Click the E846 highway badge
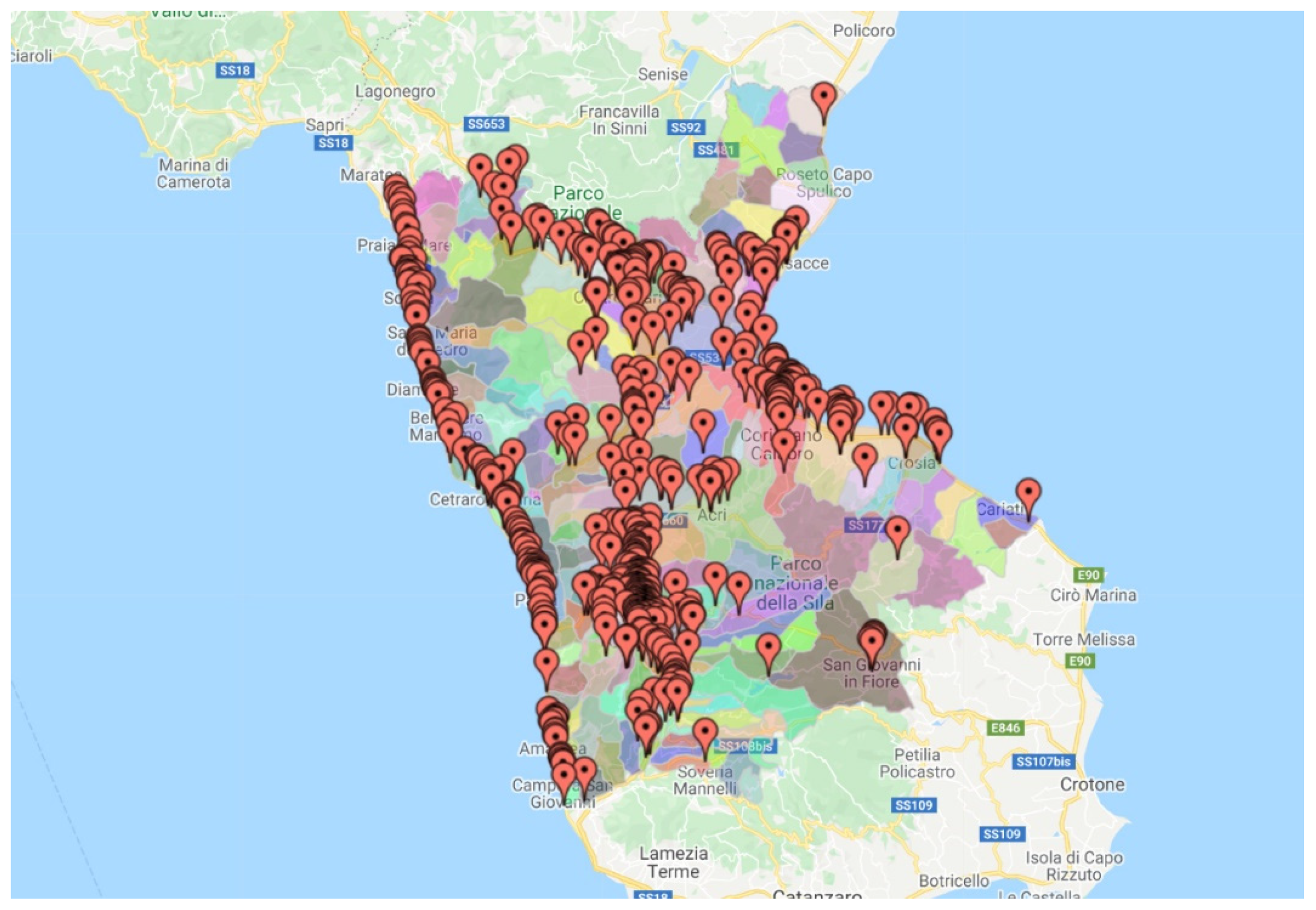Viewport: 1316px width, 910px height. point(1005,728)
